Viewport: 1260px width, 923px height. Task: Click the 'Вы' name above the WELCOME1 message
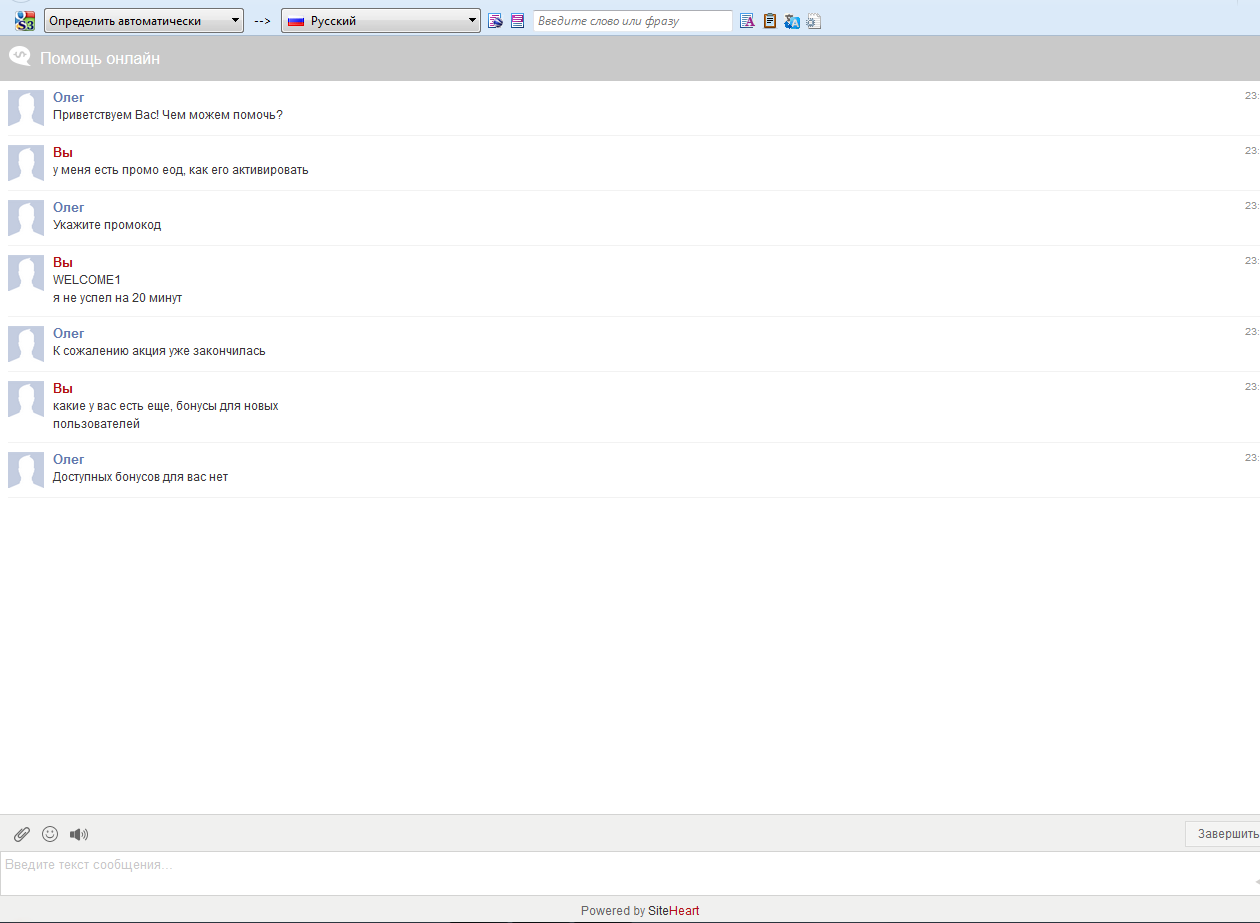click(63, 262)
